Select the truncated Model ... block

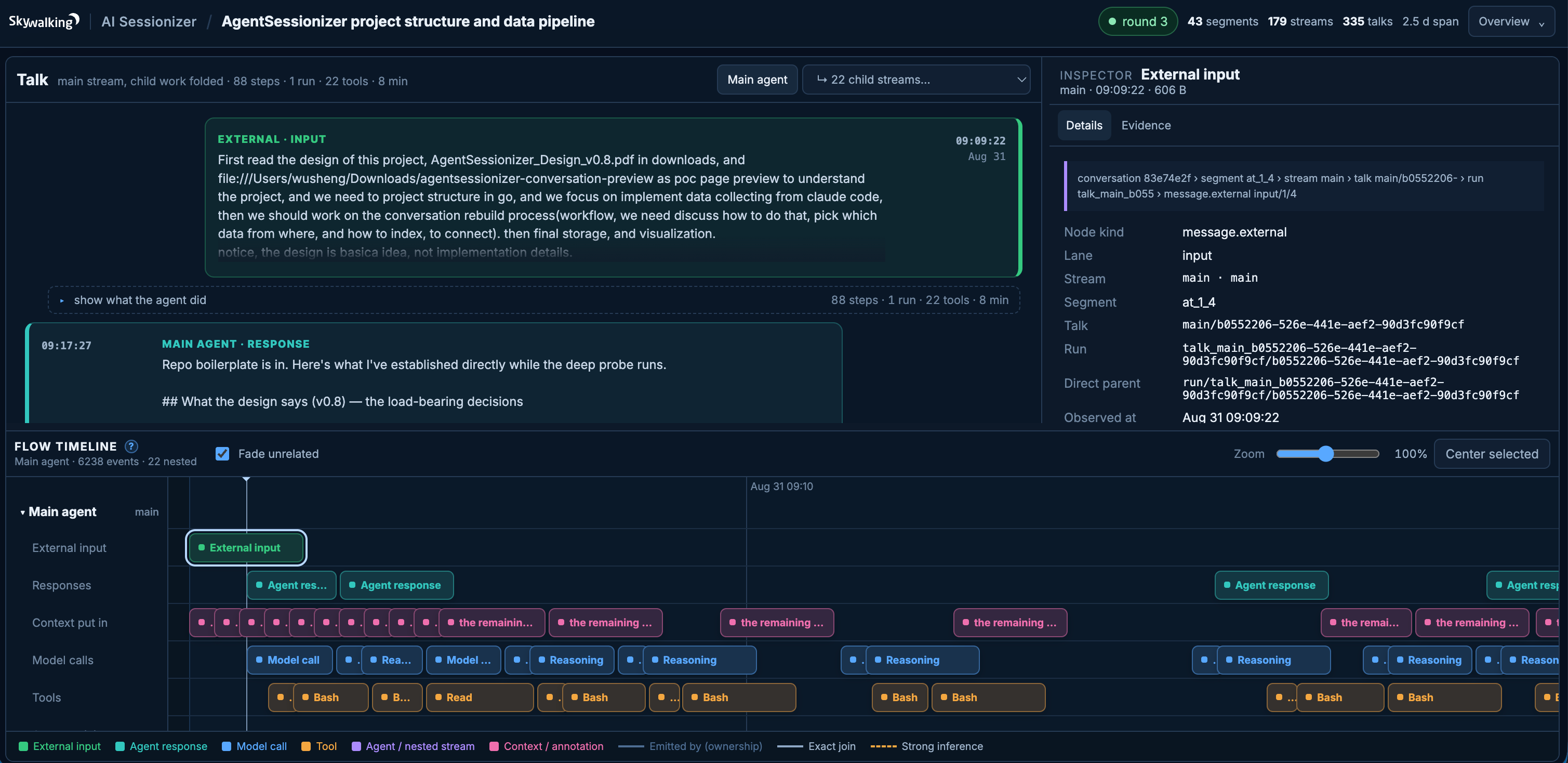tap(463, 660)
